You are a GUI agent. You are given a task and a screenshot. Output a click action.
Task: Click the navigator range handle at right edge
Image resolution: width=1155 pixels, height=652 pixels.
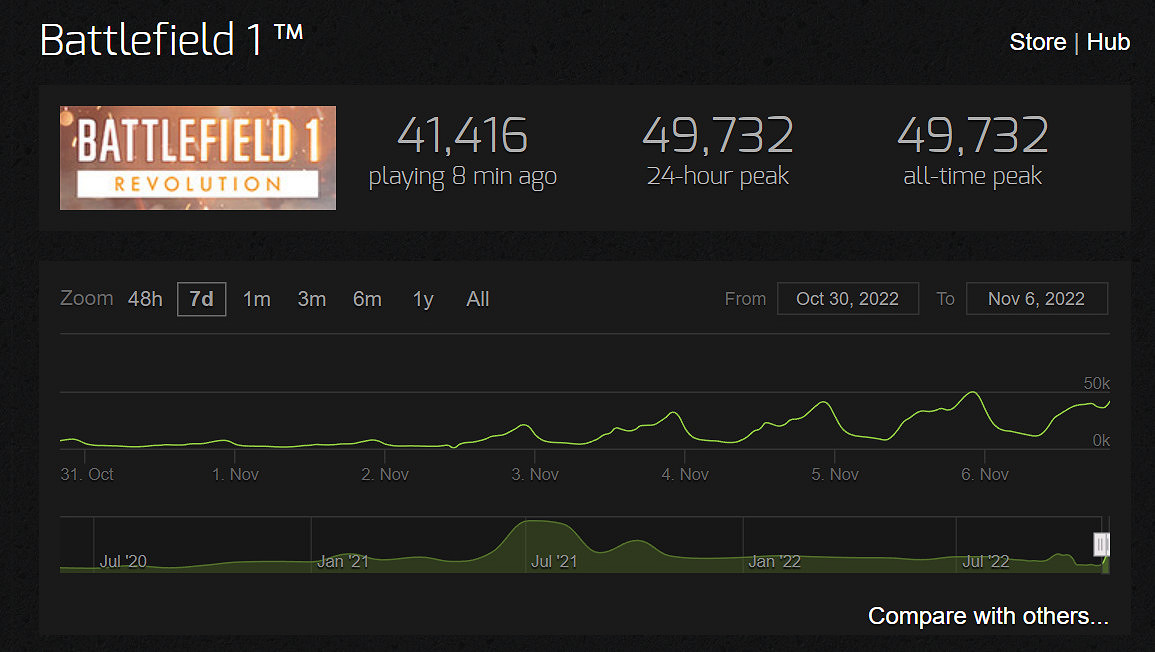(x=1101, y=544)
